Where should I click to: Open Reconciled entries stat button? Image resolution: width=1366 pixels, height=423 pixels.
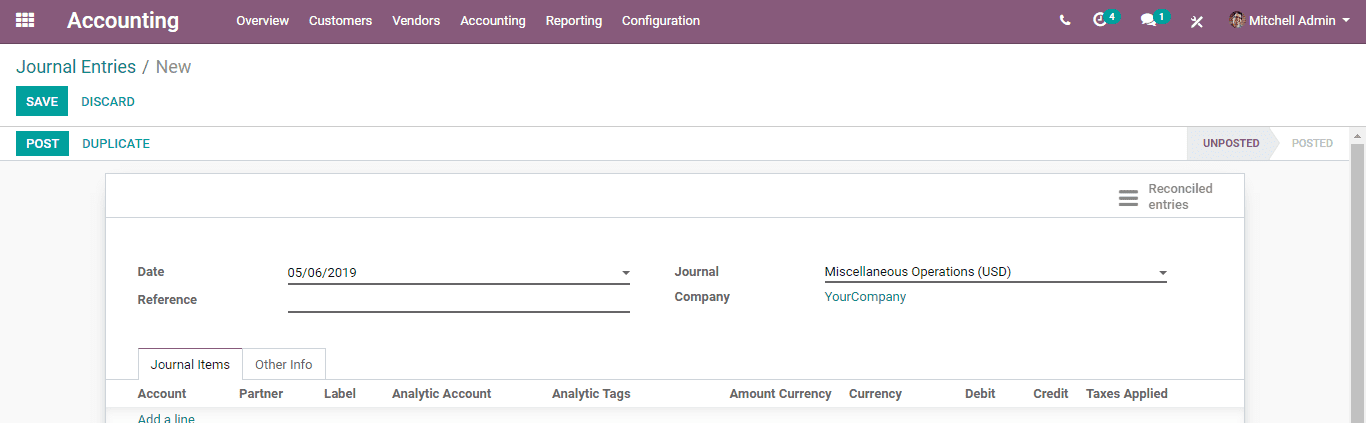pyautogui.click(x=1176, y=196)
